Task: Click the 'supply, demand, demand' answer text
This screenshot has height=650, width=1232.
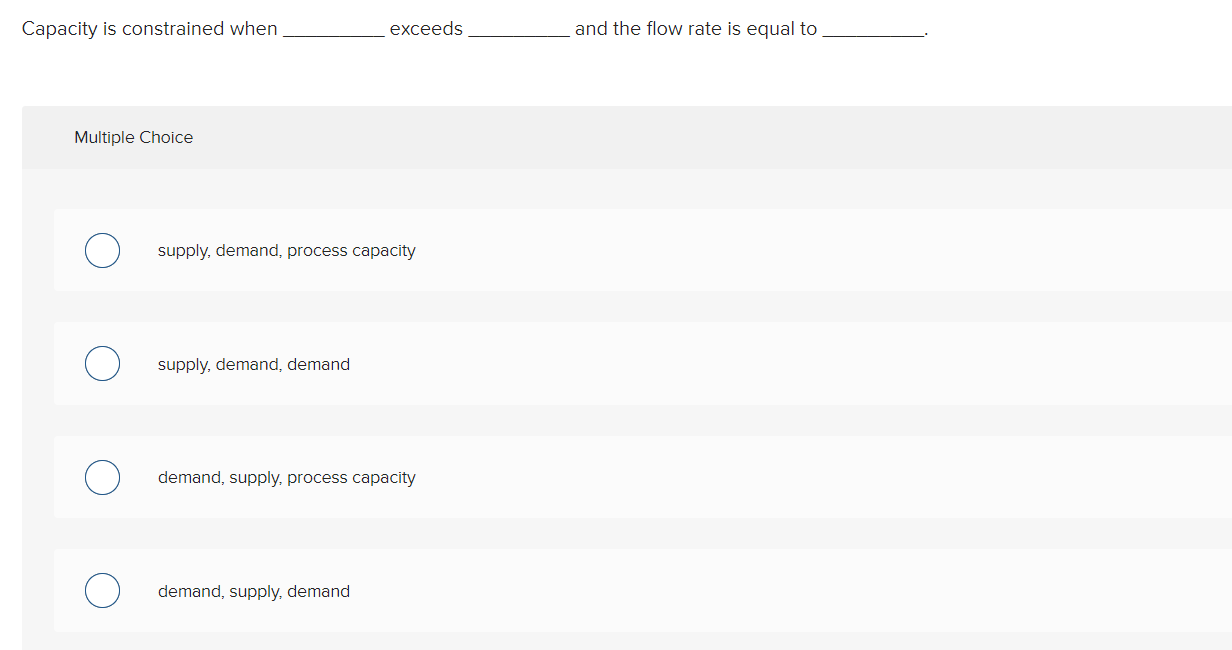Action: tap(253, 363)
